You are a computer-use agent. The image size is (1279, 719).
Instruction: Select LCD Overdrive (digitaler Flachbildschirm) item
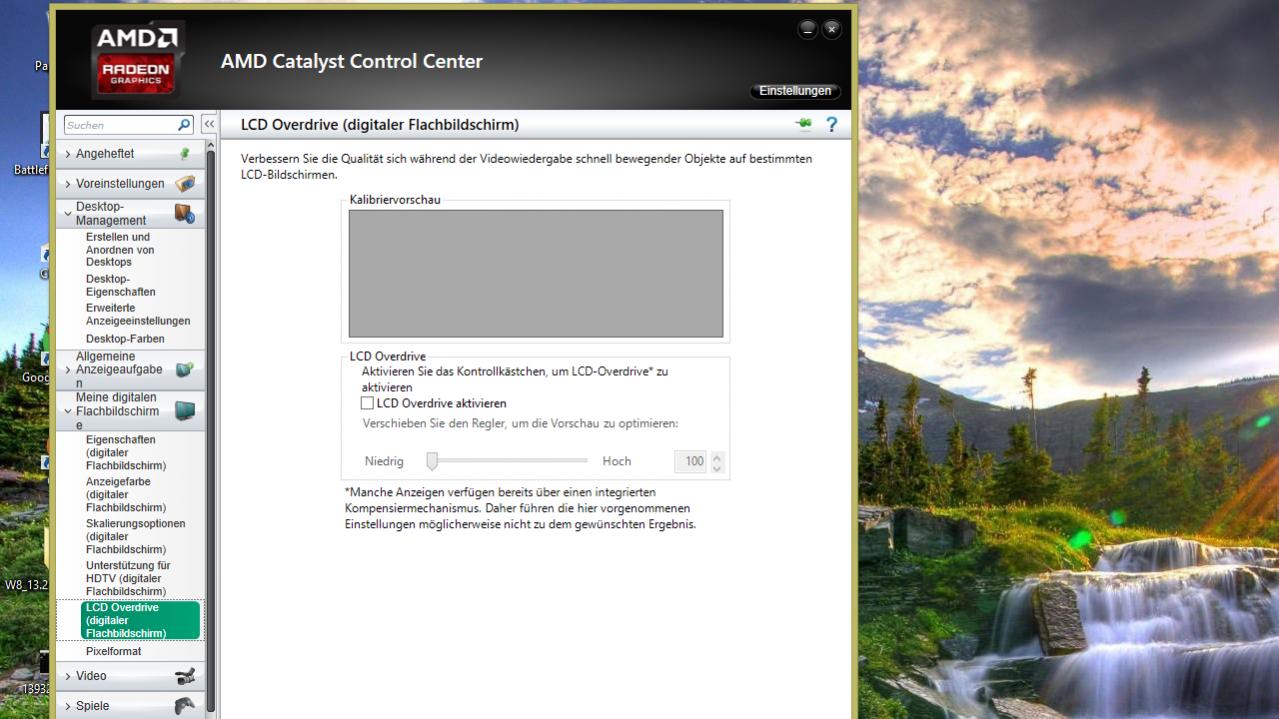point(141,620)
